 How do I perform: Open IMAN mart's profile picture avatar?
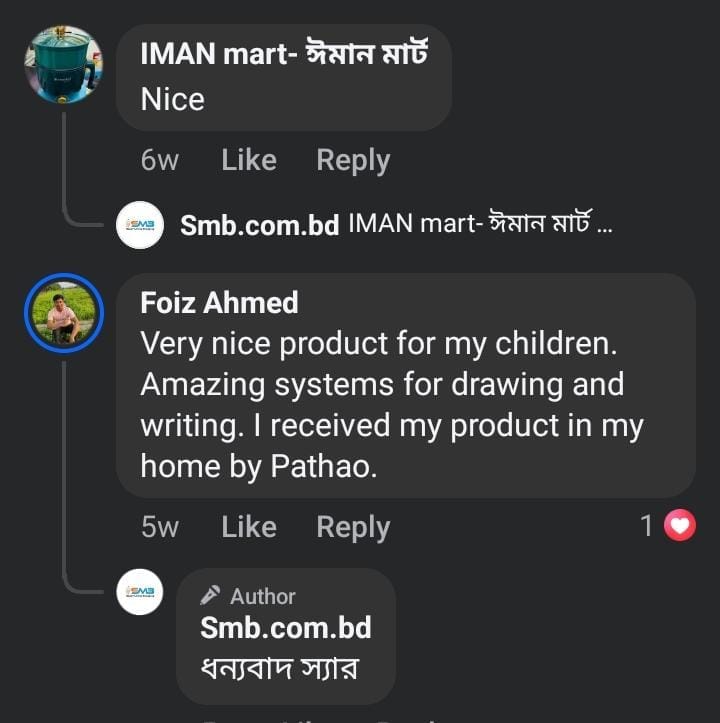point(63,65)
